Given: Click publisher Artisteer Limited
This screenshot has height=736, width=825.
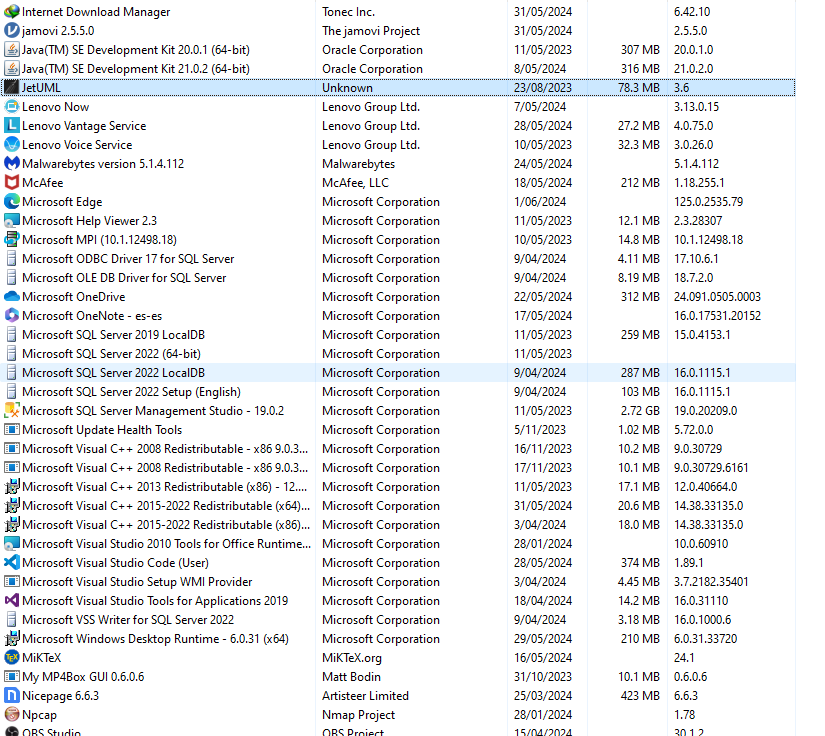Looking at the screenshot, I should tap(365, 695).
